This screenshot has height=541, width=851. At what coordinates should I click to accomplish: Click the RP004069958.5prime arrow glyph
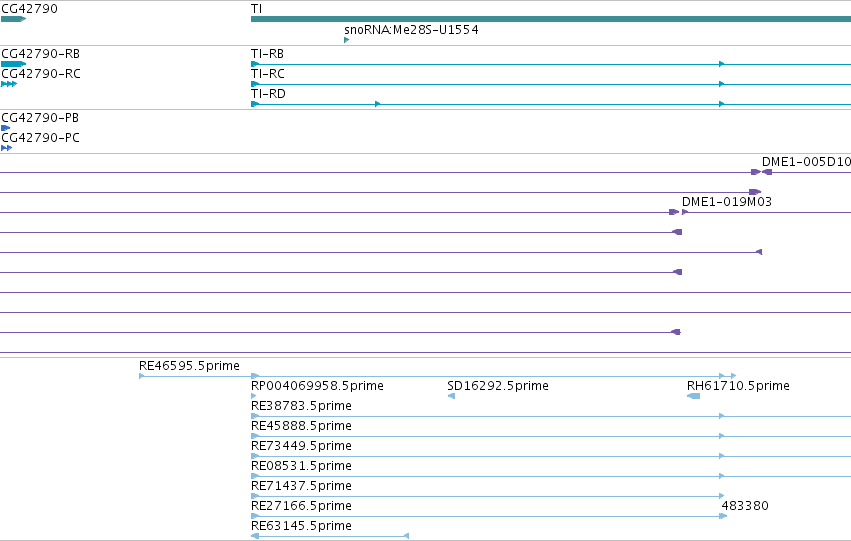coord(253,396)
